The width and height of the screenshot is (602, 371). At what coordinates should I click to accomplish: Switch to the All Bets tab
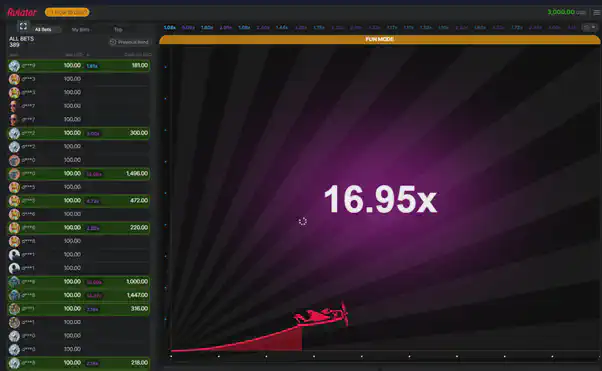pos(43,30)
